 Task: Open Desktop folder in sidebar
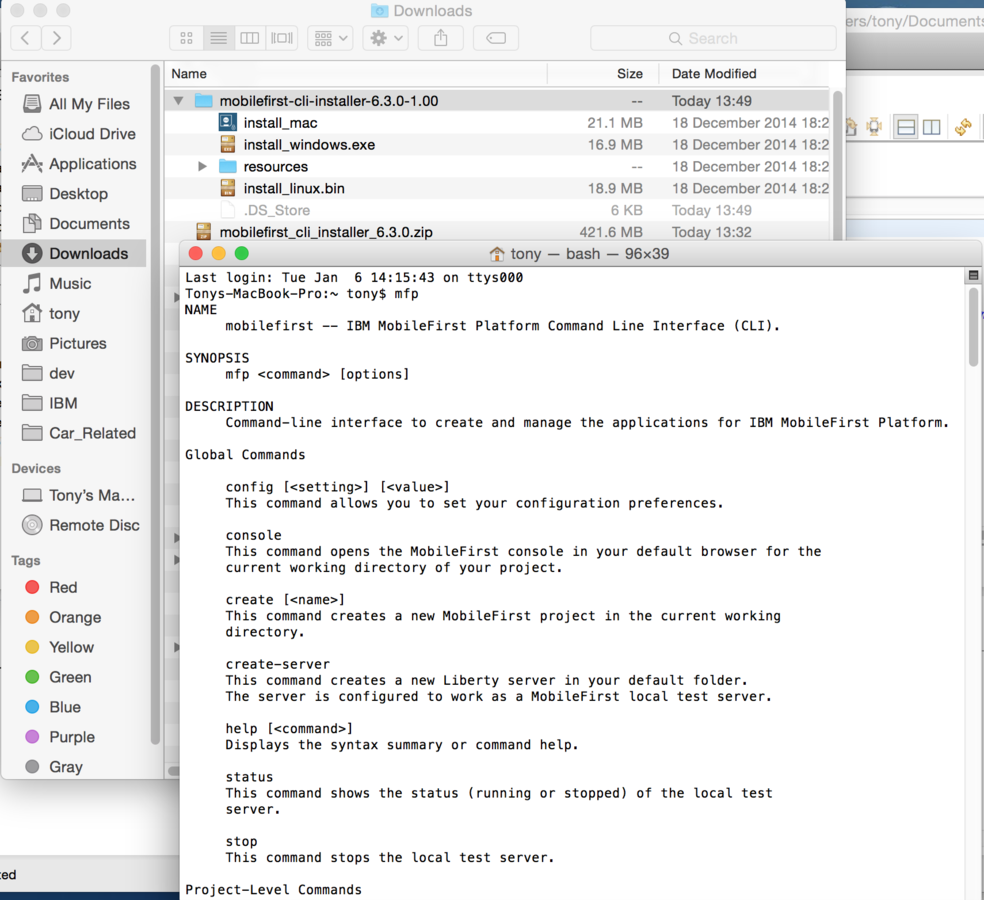pos(65,194)
